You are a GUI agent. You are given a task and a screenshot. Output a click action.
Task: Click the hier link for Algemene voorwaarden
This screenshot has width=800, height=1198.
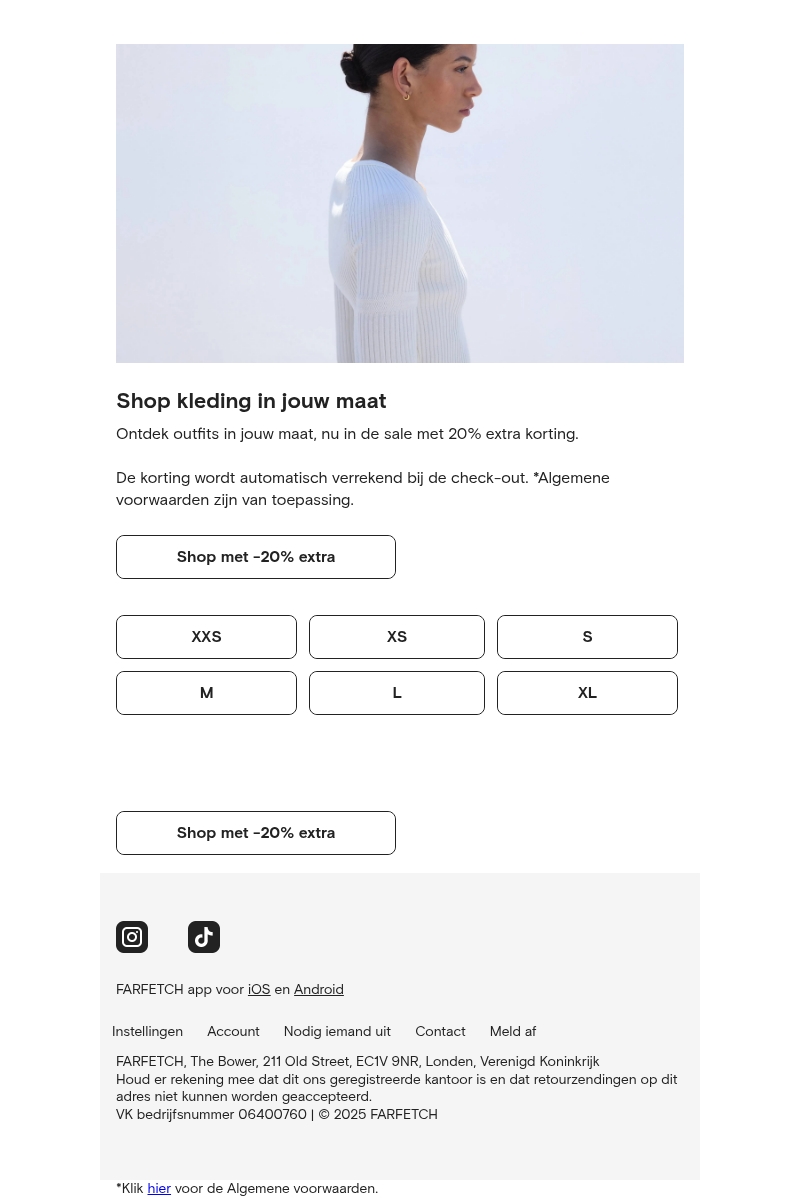[159, 1188]
